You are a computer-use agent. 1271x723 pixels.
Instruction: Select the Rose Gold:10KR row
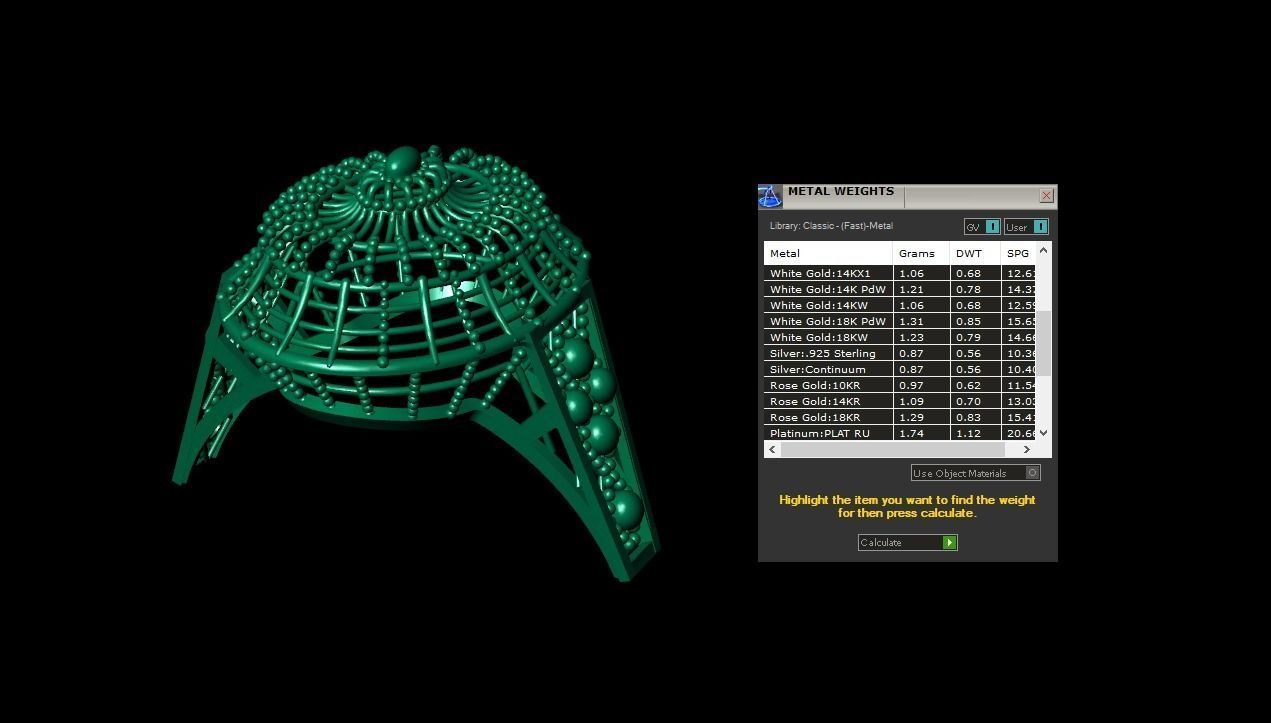pyautogui.click(x=900, y=385)
